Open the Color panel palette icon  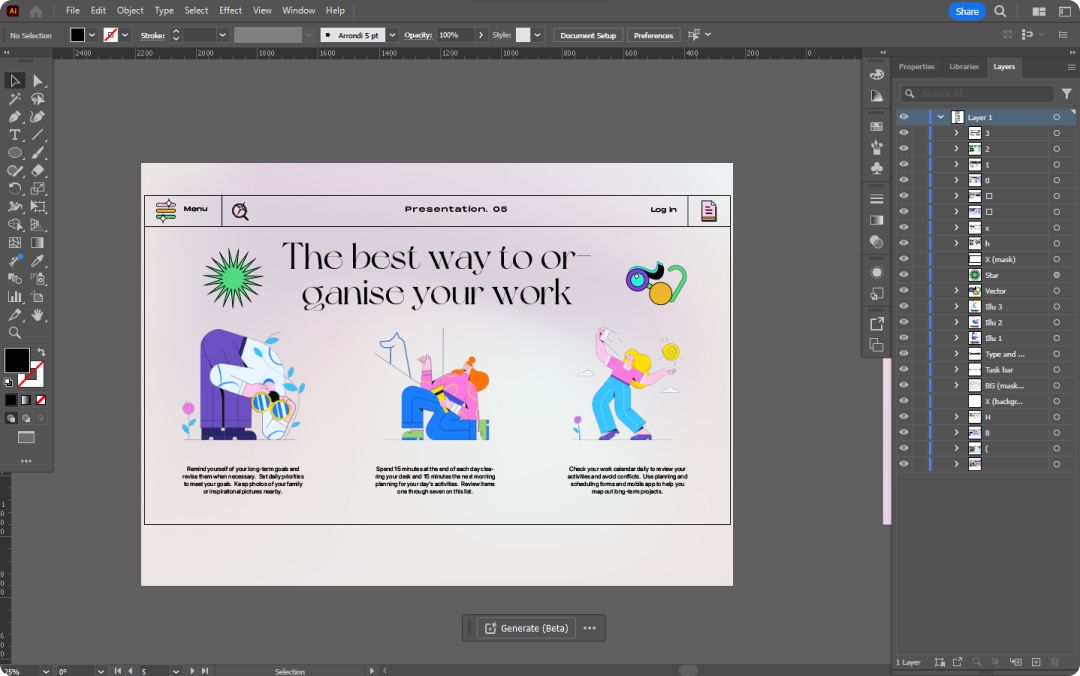tap(877, 75)
